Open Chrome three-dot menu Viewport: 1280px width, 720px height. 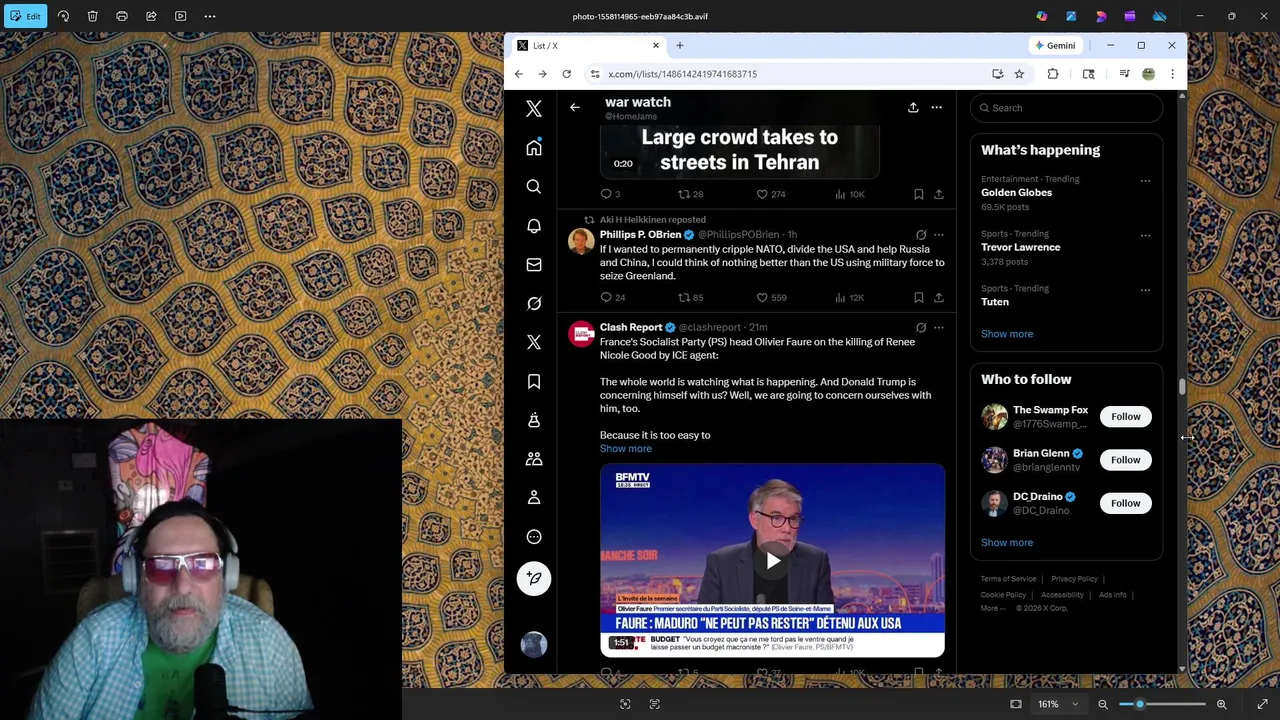click(1172, 74)
